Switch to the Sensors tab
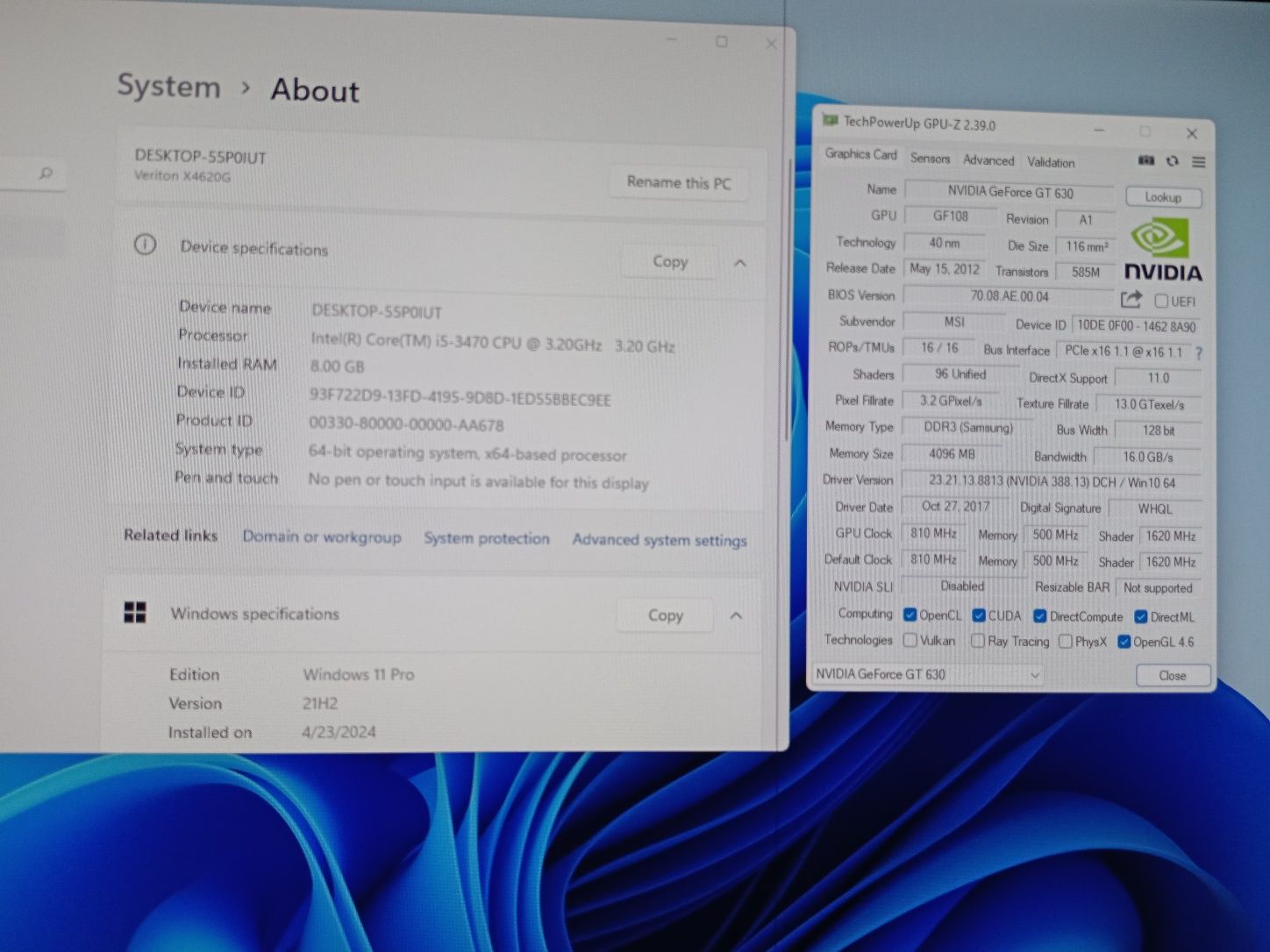The width and height of the screenshot is (1270, 952). click(x=930, y=158)
